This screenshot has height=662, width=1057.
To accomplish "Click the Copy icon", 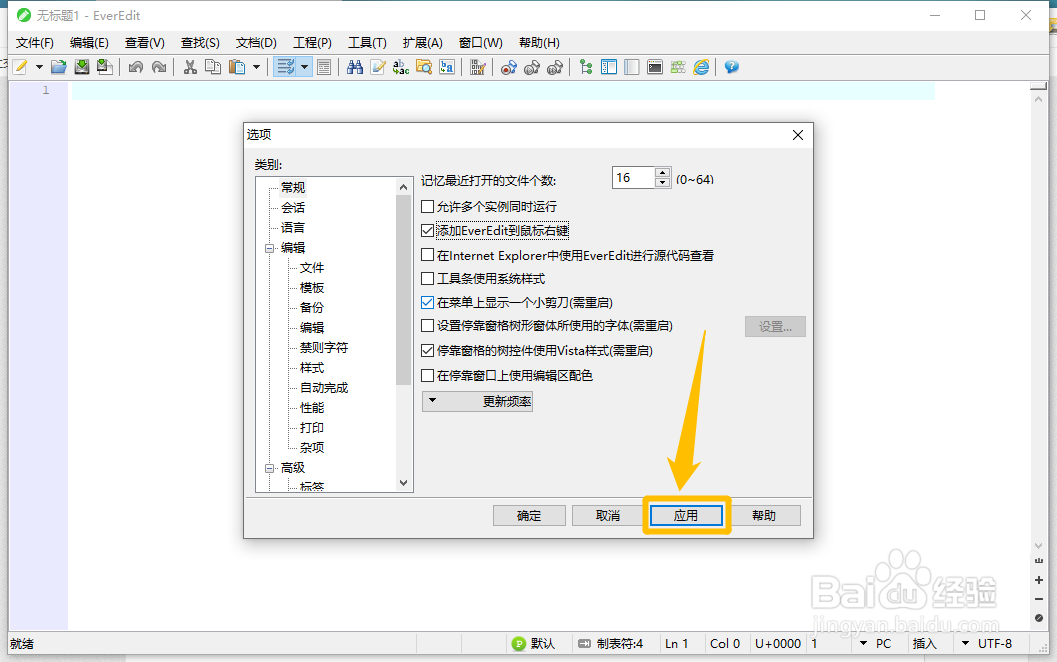I will (213, 67).
